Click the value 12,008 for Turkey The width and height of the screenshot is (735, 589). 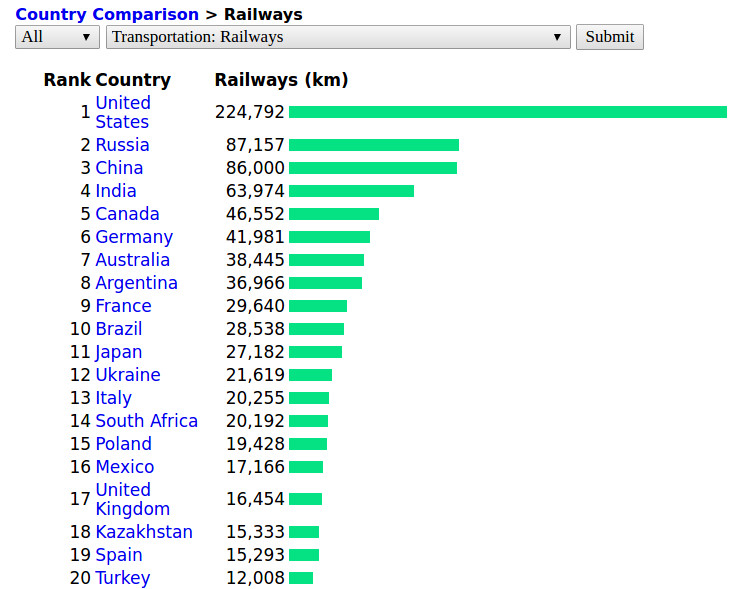pyautogui.click(x=255, y=577)
